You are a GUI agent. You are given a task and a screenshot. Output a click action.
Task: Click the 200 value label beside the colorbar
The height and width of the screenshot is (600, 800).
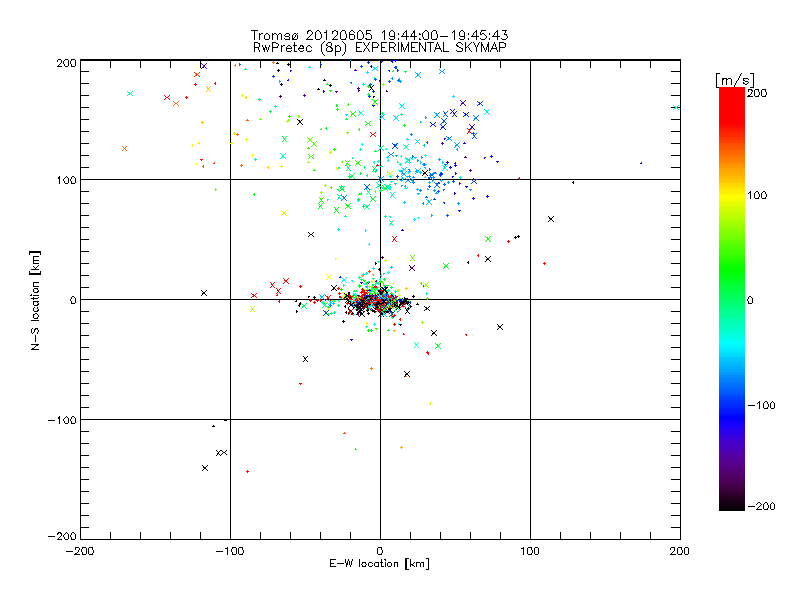point(757,93)
